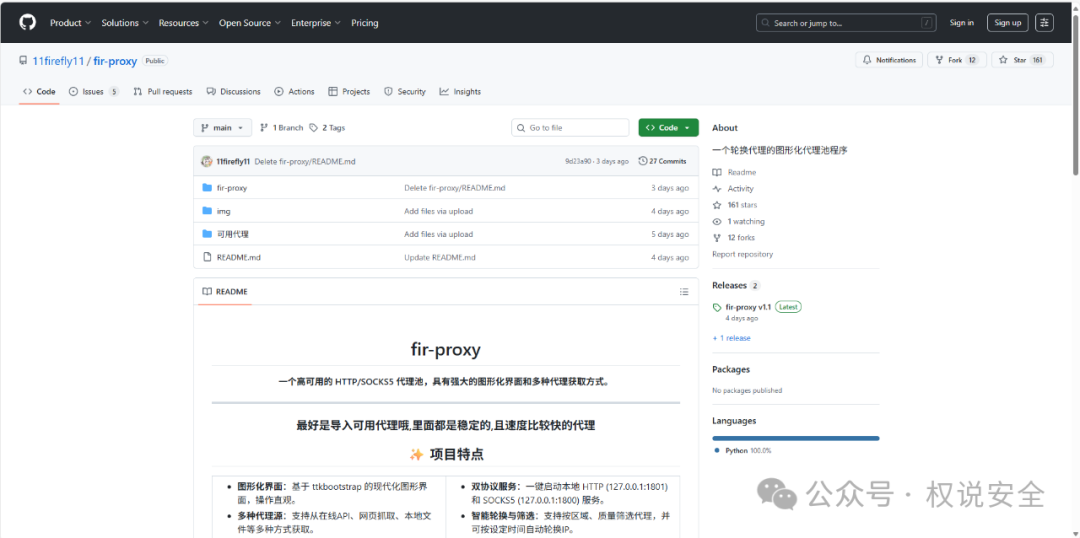Open Activity in the About sidebar
The width and height of the screenshot is (1080, 538).
(734, 189)
